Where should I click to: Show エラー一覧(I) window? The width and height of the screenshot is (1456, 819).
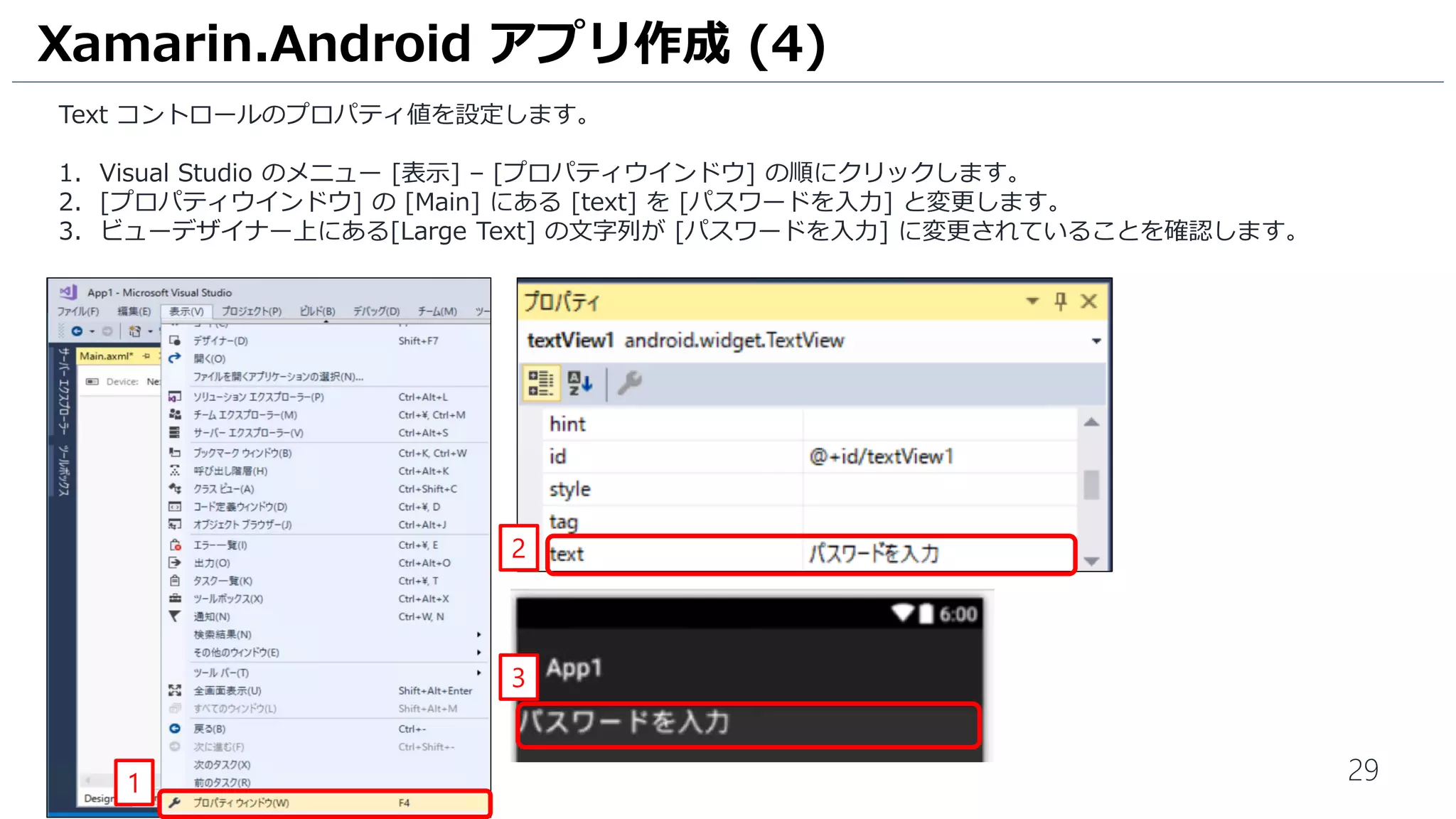pos(326,545)
